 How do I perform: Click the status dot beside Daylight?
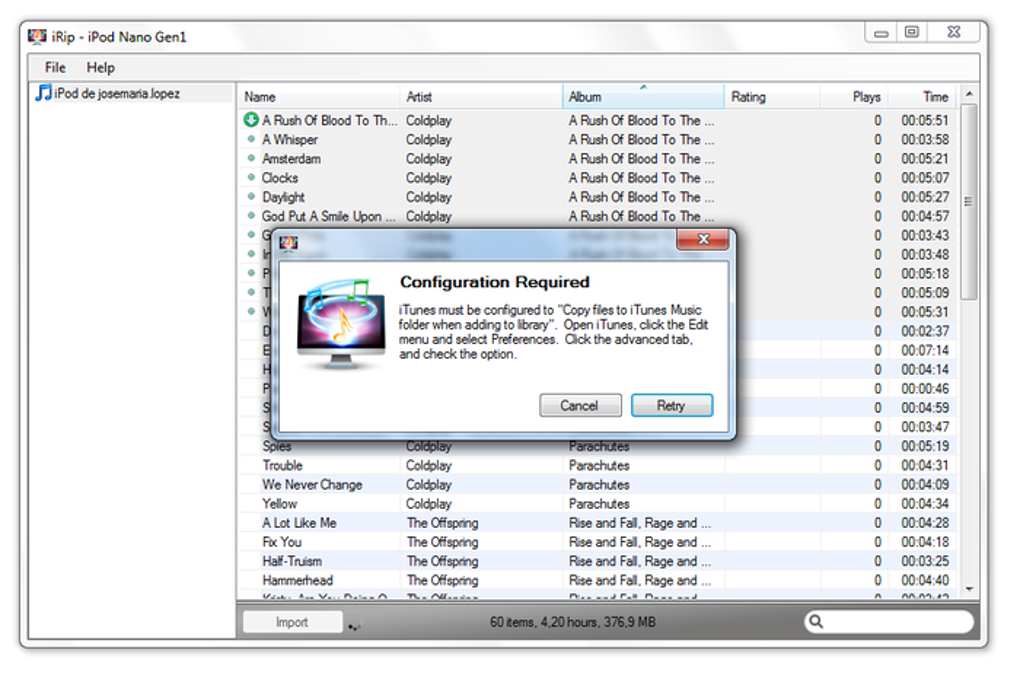[x=251, y=196]
